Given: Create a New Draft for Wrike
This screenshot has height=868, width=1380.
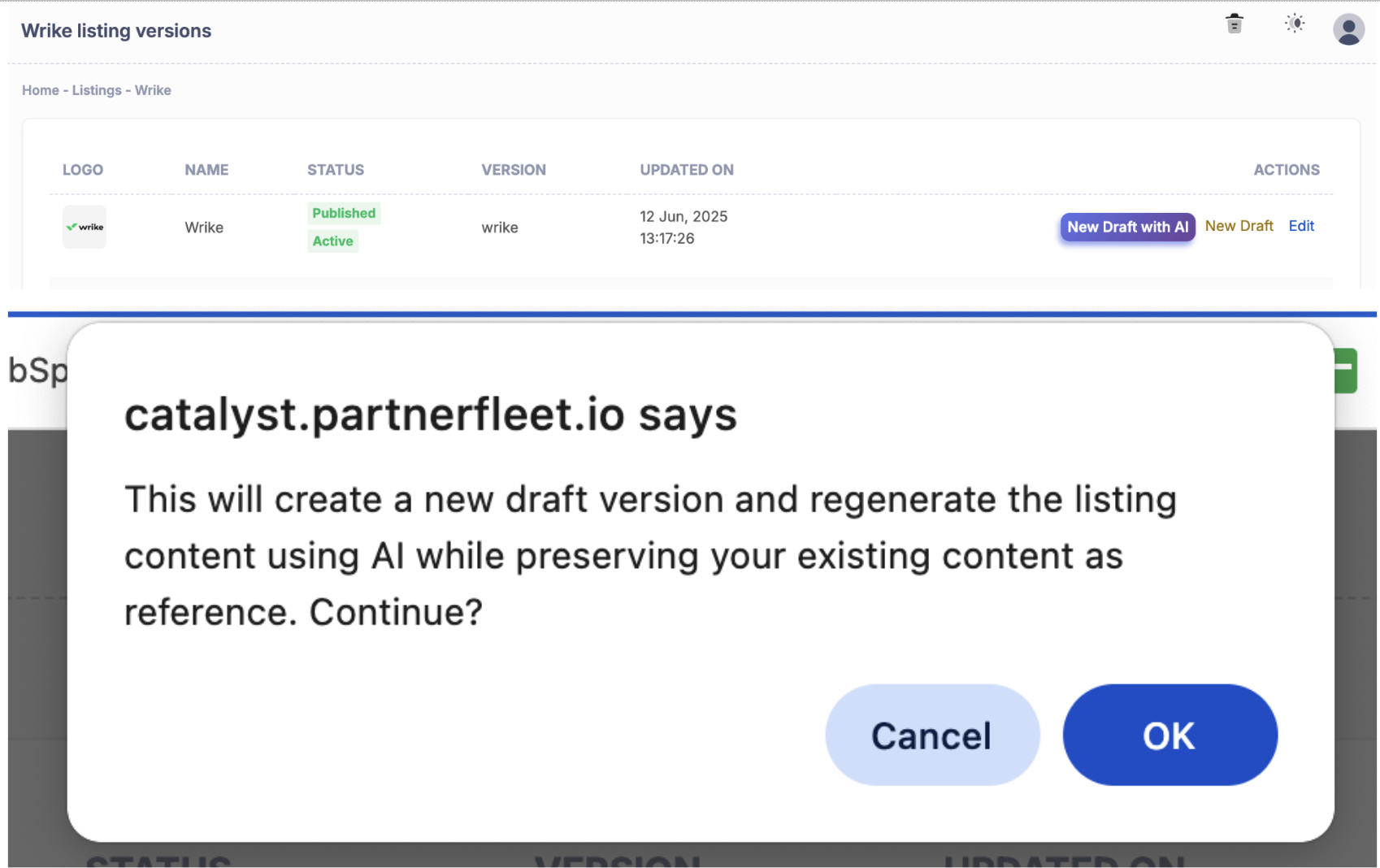Looking at the screenshot, I should [x=1239, y=226].
